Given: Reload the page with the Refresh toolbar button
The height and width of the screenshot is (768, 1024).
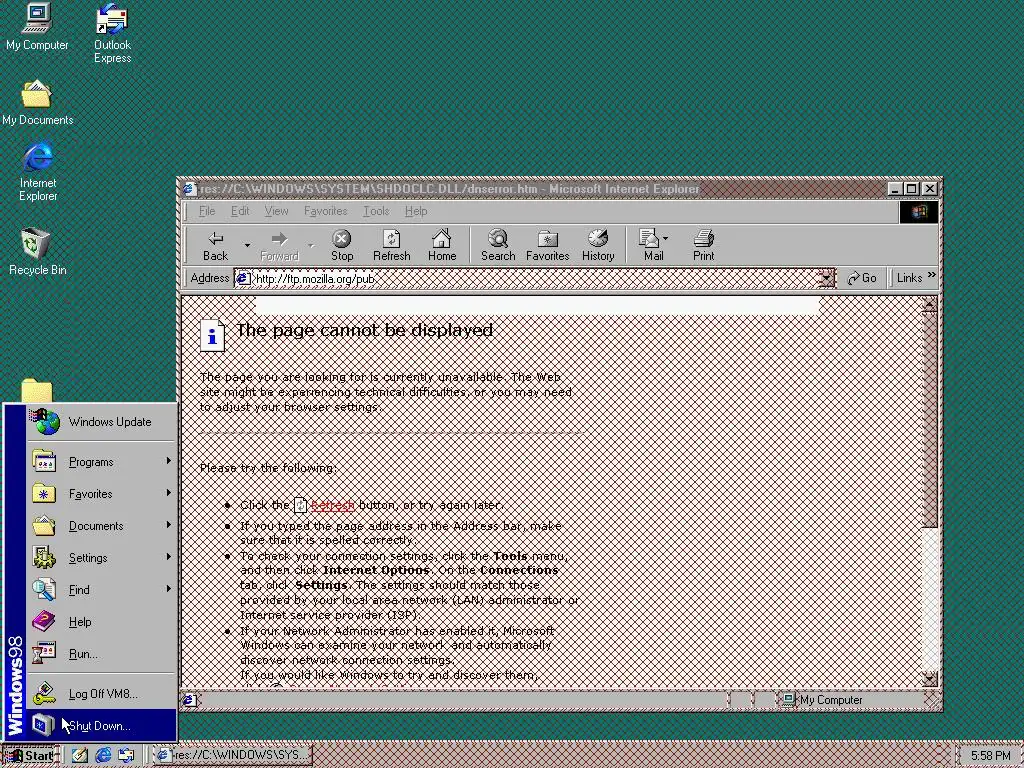Looking at the screenshot, I should click(x=391, y=246).
